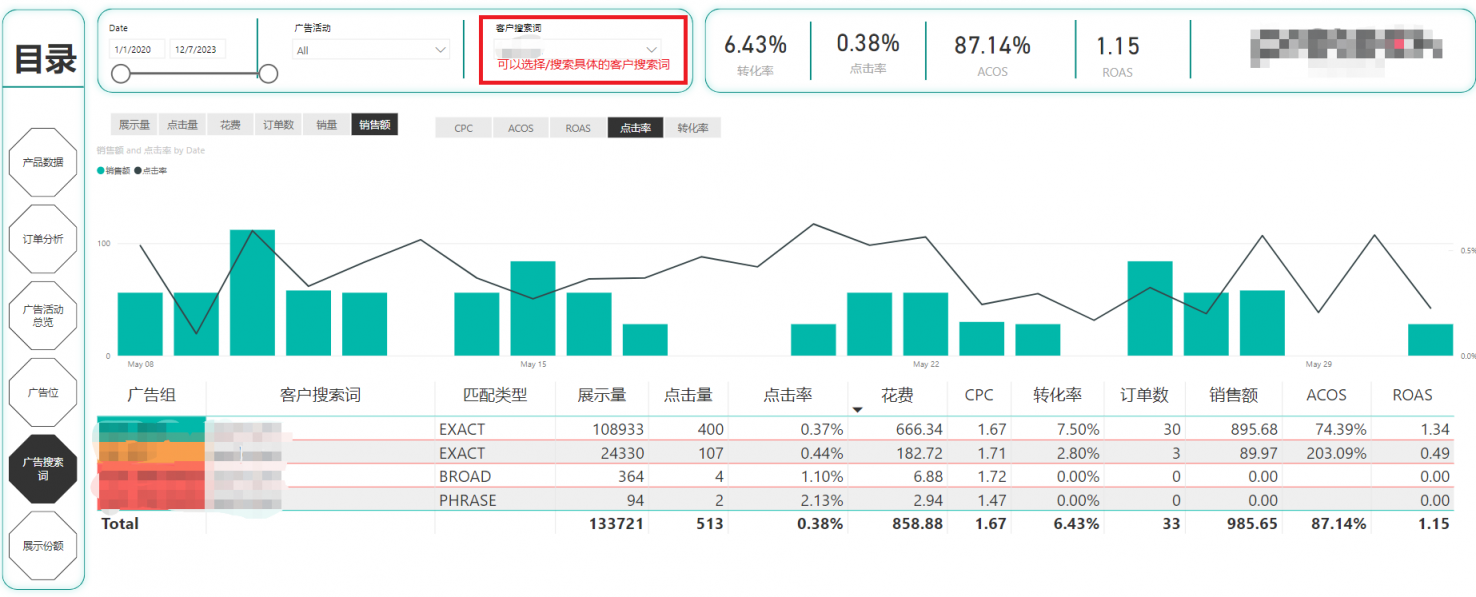Expand the 广告活动 dropdown showing All

(371, 50)
